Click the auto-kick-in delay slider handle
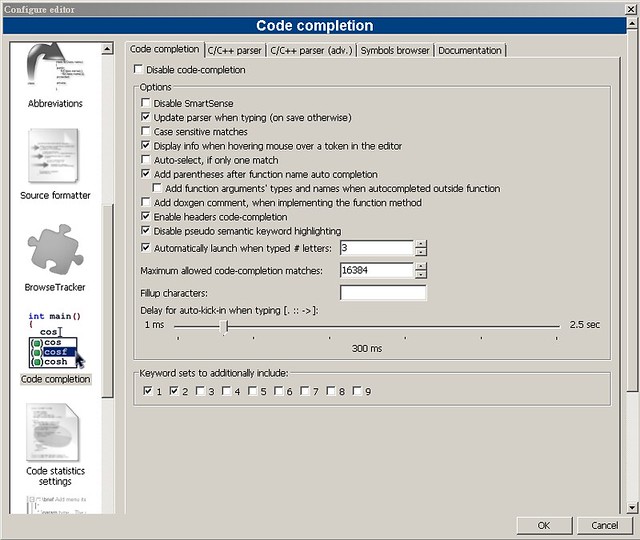Image resolution: width=640 pixels, height=540 pixels. click(224, 327)
